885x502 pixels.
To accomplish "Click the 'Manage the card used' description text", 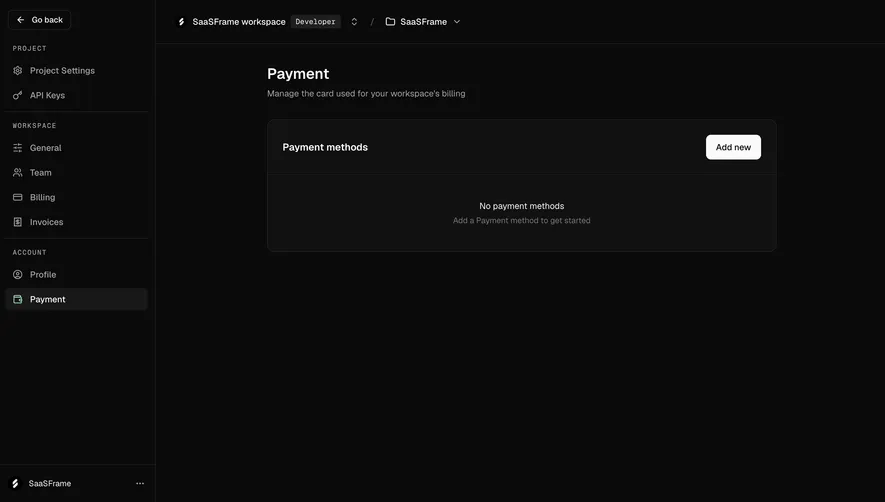I will [366, 94].
